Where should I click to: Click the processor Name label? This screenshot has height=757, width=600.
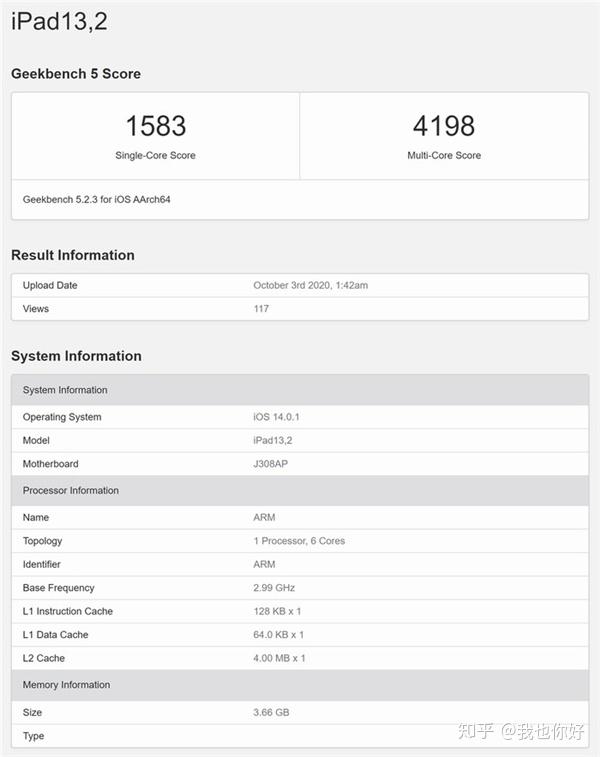click(x=36, y=518)
